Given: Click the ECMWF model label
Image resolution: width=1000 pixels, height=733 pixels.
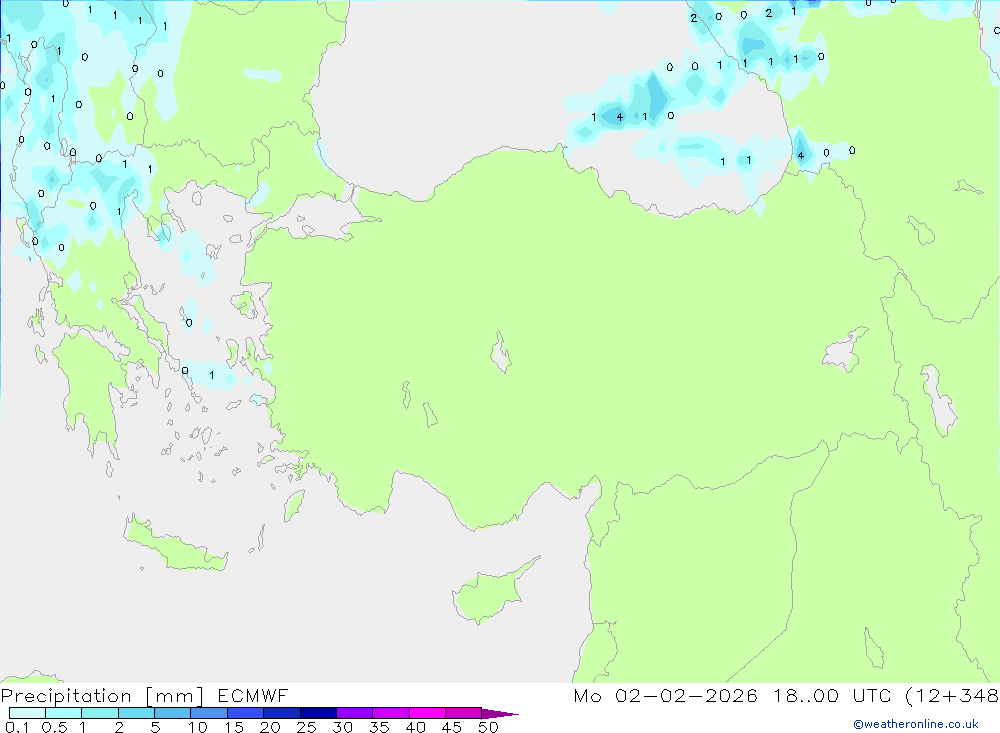Looking at the screenshot, I should click(253, 695).
